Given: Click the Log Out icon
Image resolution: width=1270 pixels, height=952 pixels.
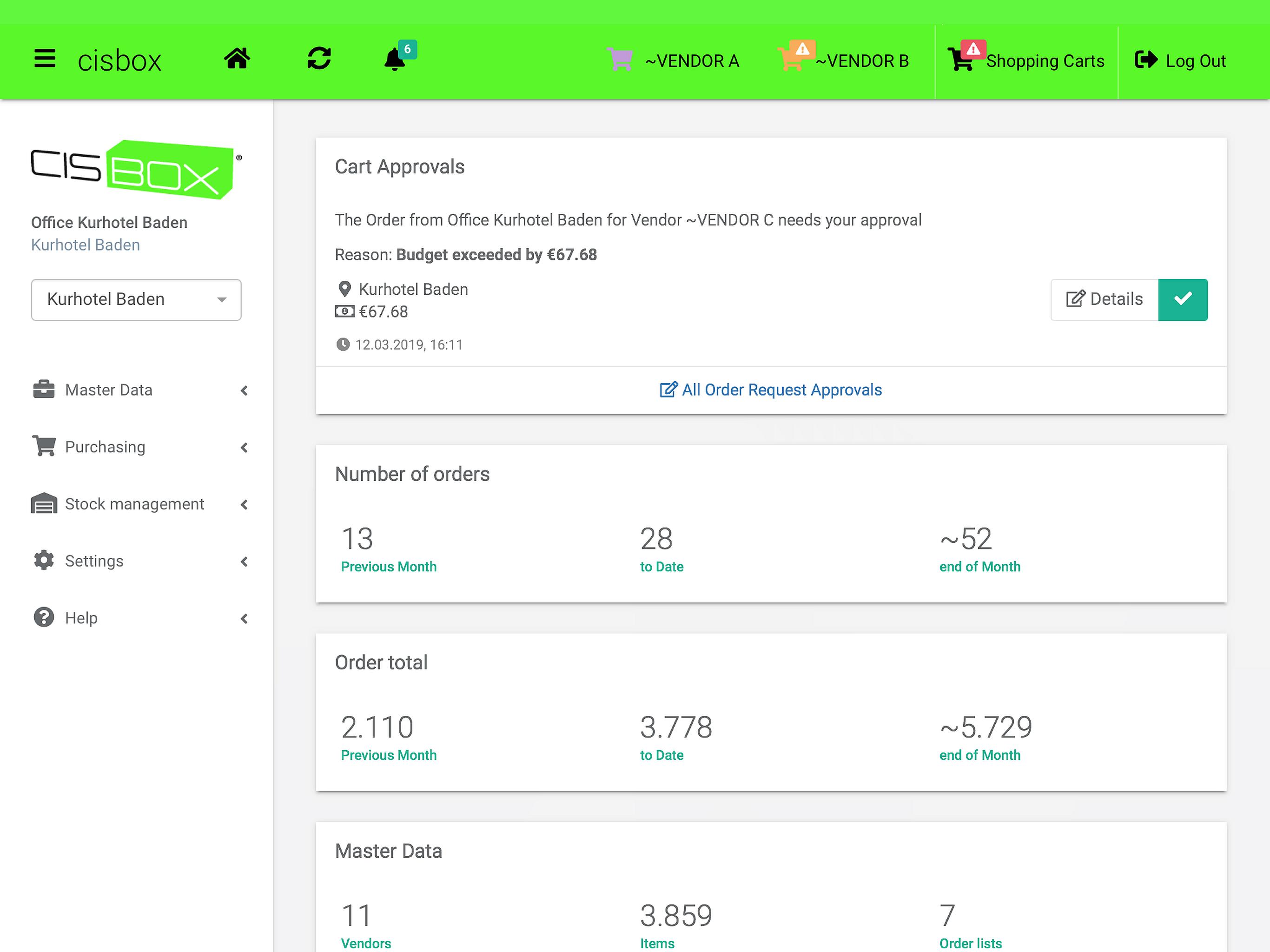Looking at the screenshot, I should 1145,59.
